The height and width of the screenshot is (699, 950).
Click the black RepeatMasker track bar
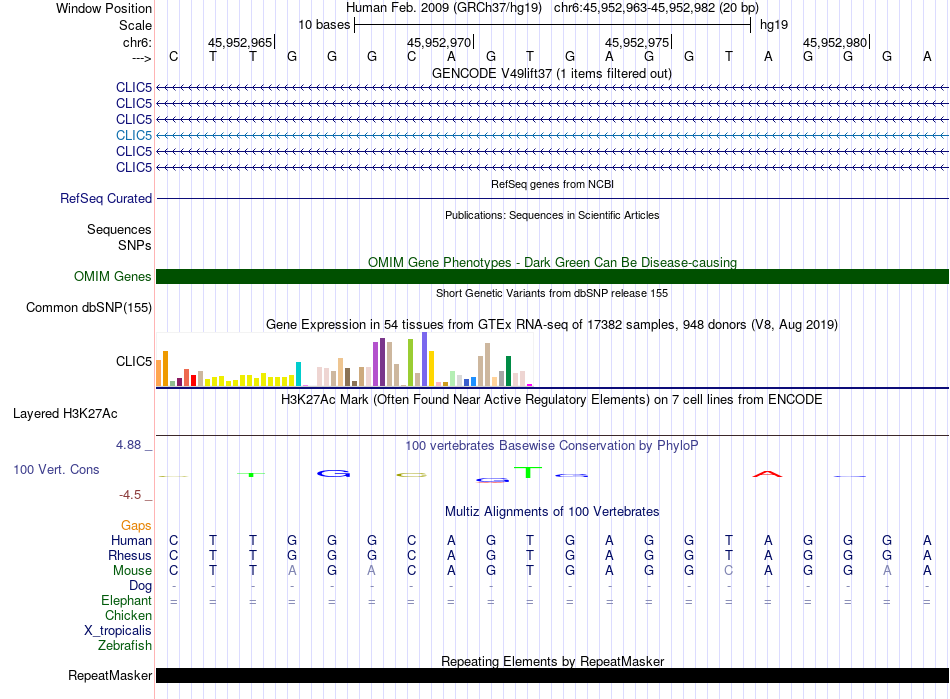tap(552, 676)
